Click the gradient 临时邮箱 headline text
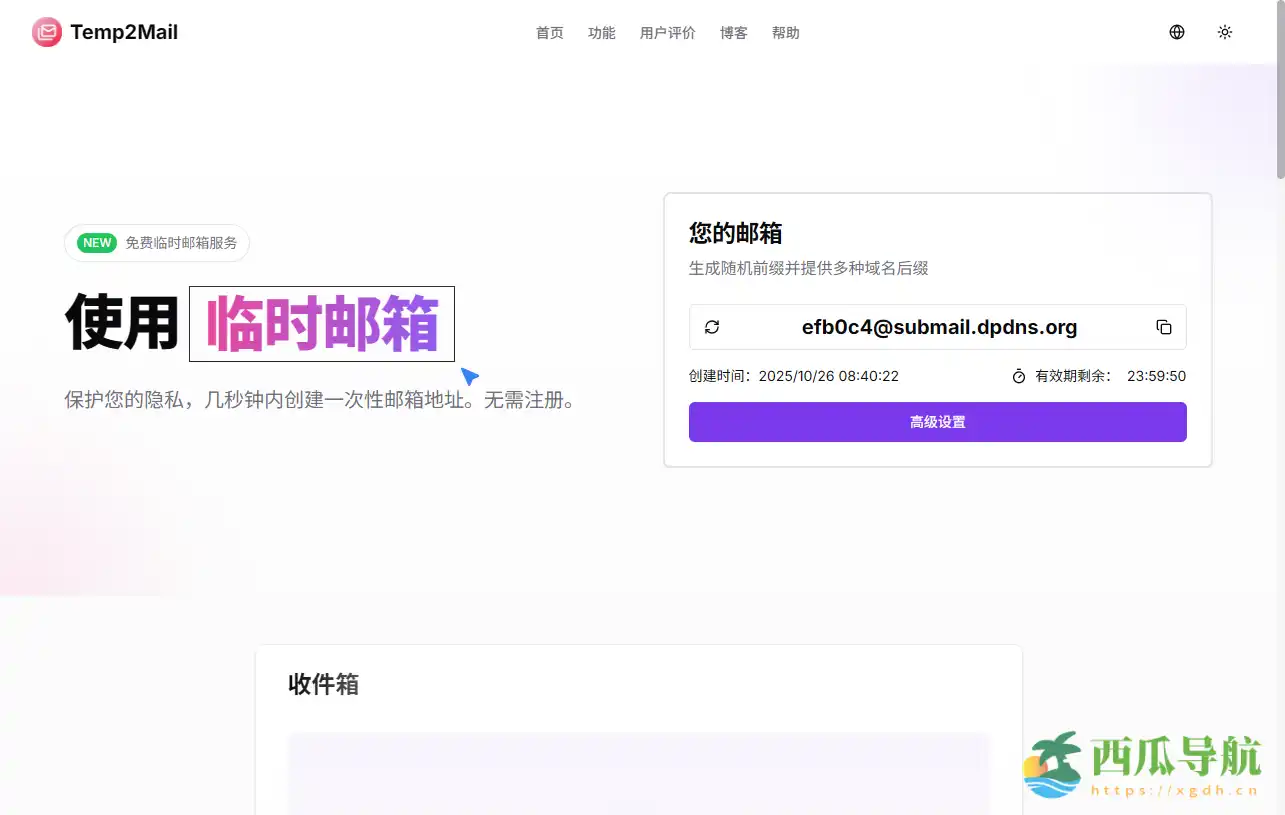 [x=322, y=324]
